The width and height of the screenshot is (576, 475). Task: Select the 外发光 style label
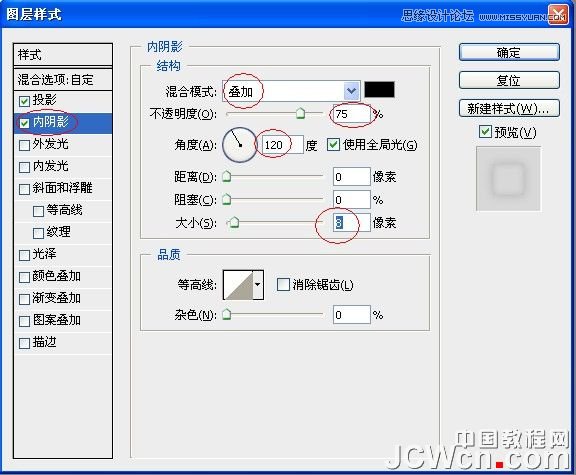coord(50,144)
